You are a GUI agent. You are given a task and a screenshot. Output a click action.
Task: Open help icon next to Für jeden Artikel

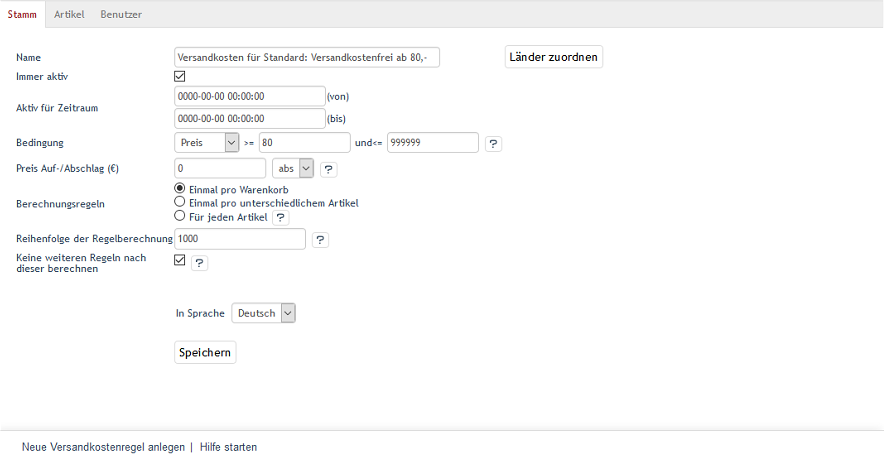pyautogui.click(x=281, y=217)
